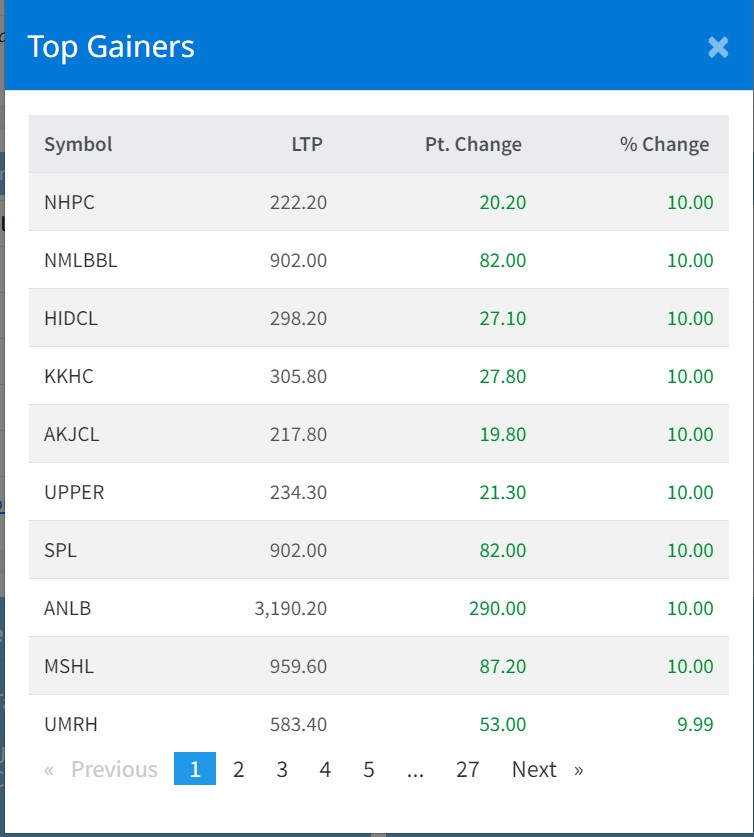Screen dimensions: 754x837
Task: Open the MSHL stock row
Action: click(69, 666)
